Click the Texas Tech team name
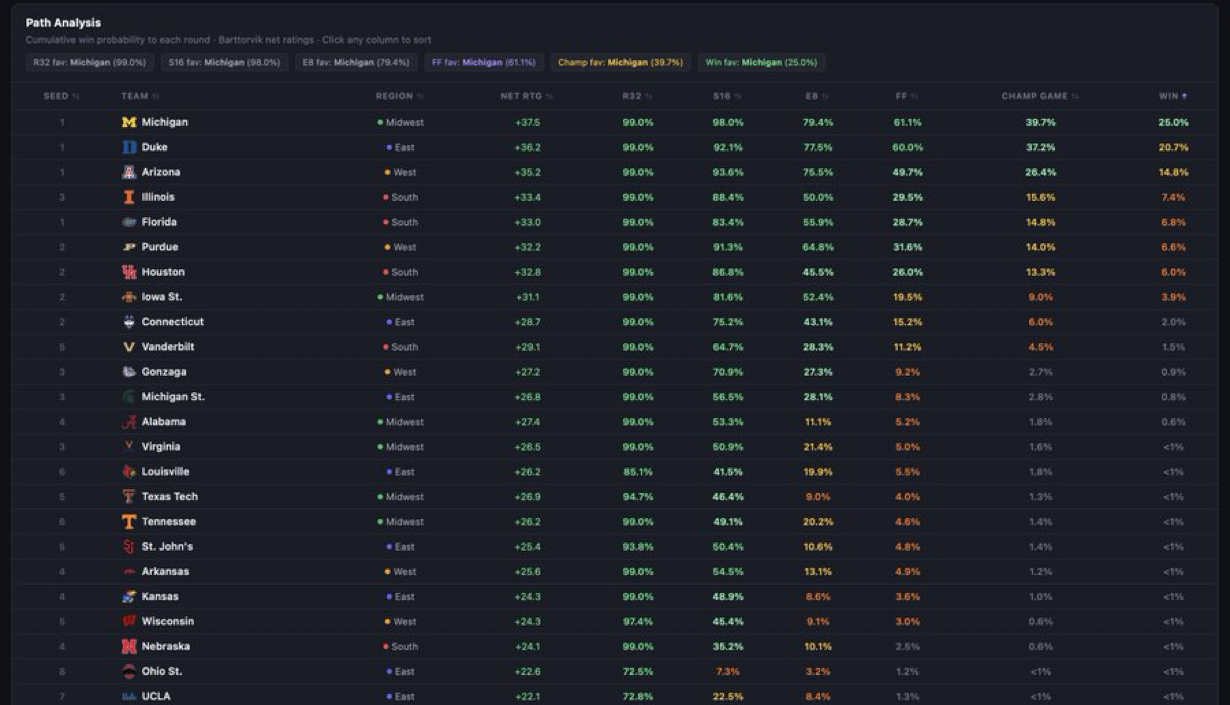The image size is (1230, 705). pos(170,497)
